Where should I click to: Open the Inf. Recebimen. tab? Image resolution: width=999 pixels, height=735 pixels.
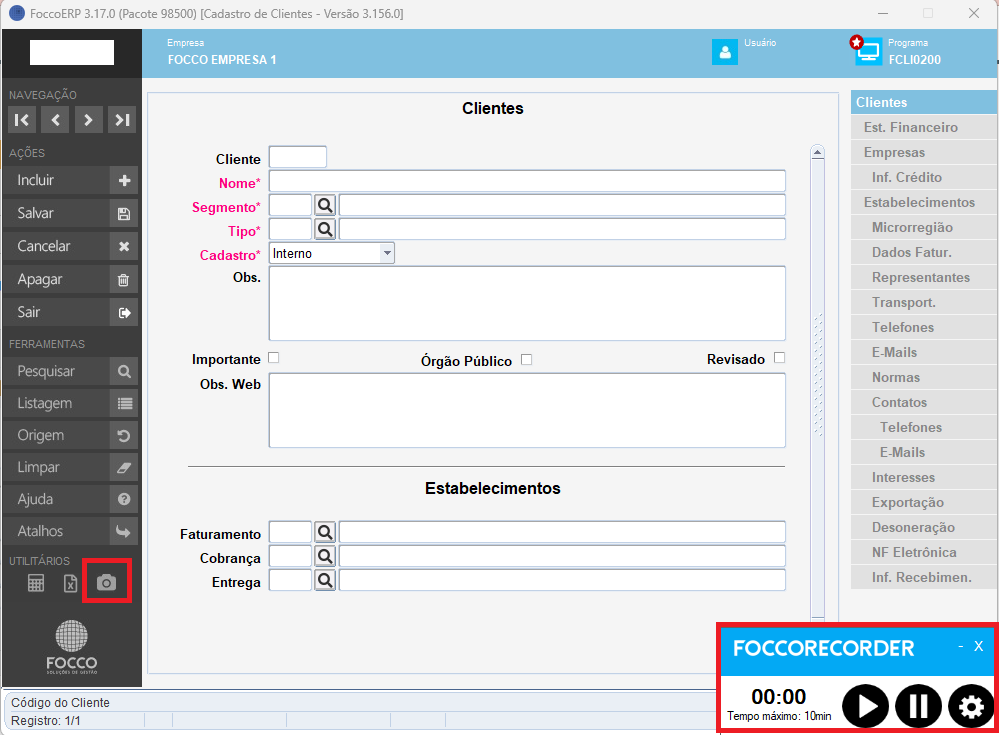coord(924,578)
